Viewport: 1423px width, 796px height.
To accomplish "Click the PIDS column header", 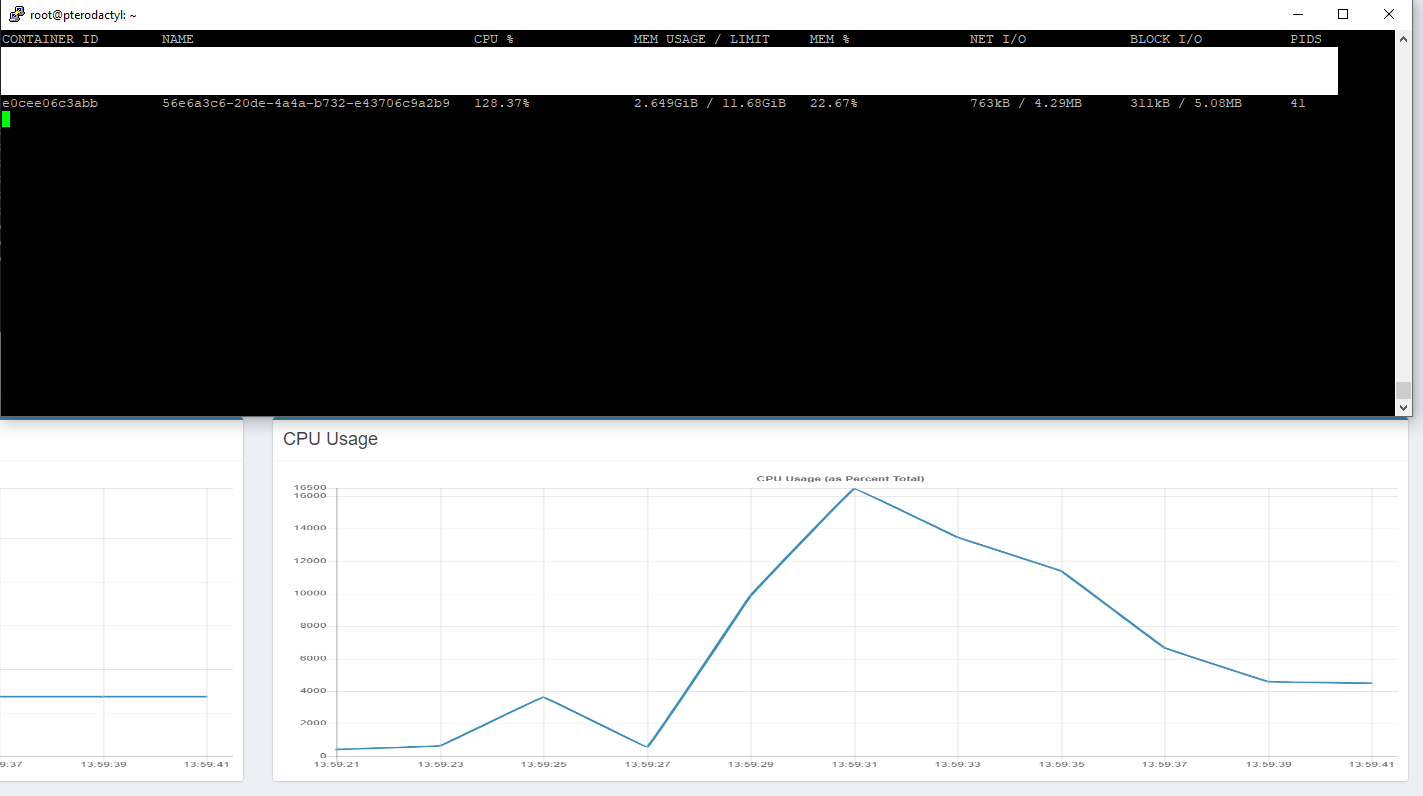I will [x=1306, y=39].
